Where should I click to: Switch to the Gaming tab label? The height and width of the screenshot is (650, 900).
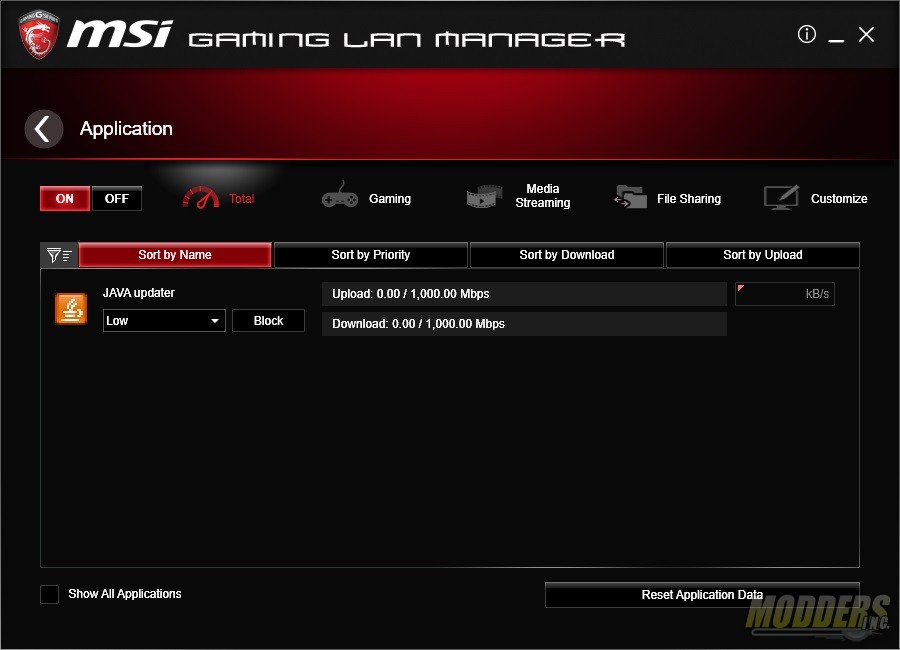tap(390, 199)
